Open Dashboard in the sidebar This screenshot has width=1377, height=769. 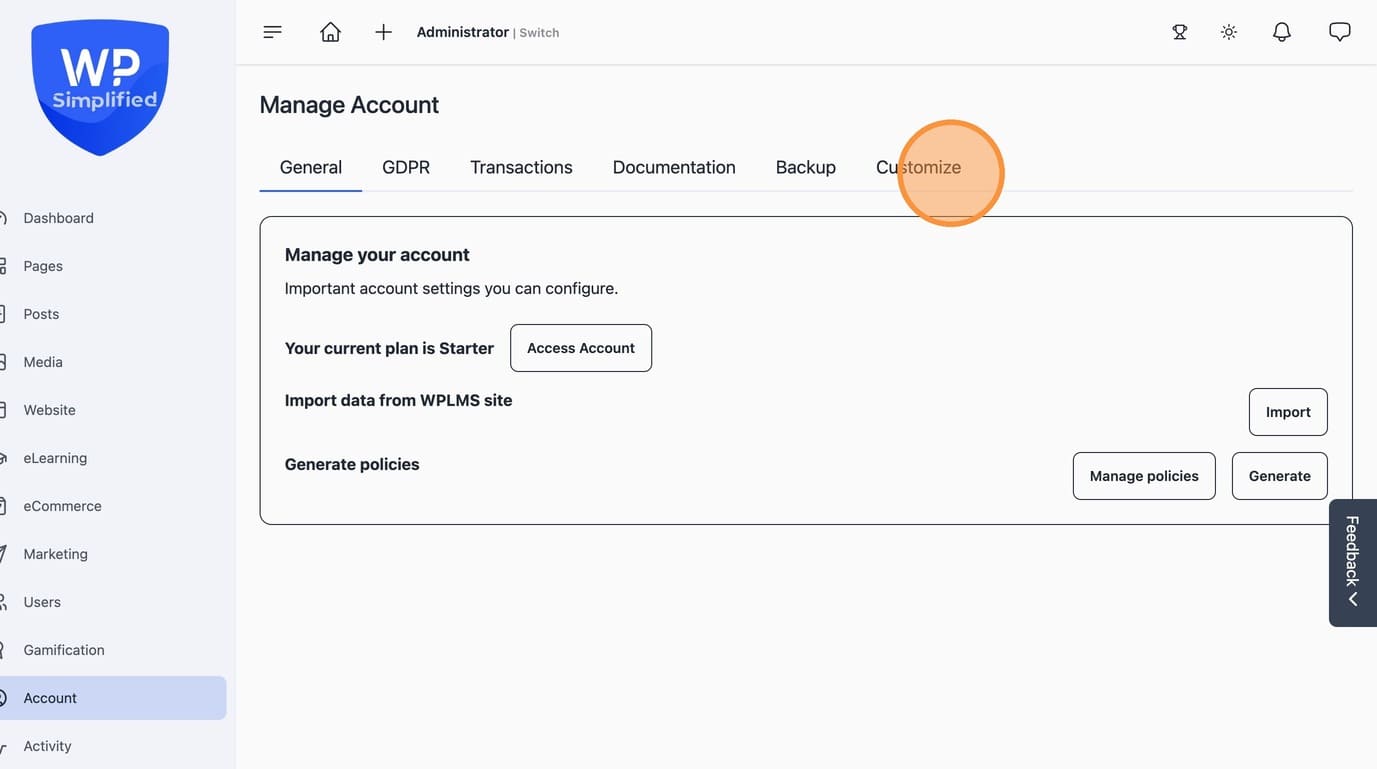(59, 218)
